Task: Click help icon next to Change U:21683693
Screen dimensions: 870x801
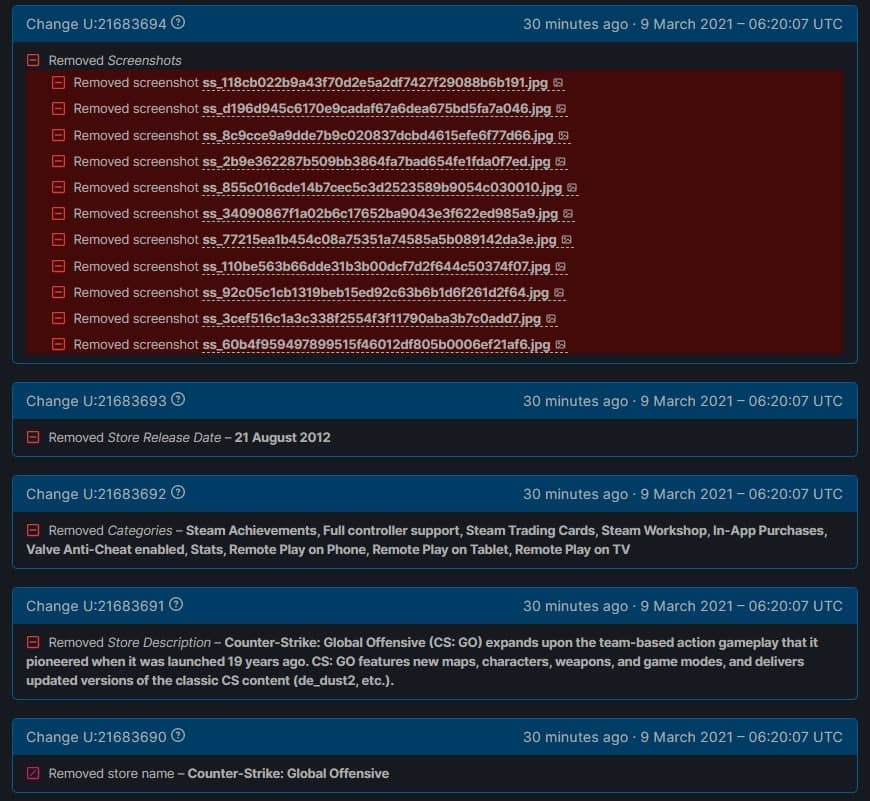Action: click(x=178, y=400)
